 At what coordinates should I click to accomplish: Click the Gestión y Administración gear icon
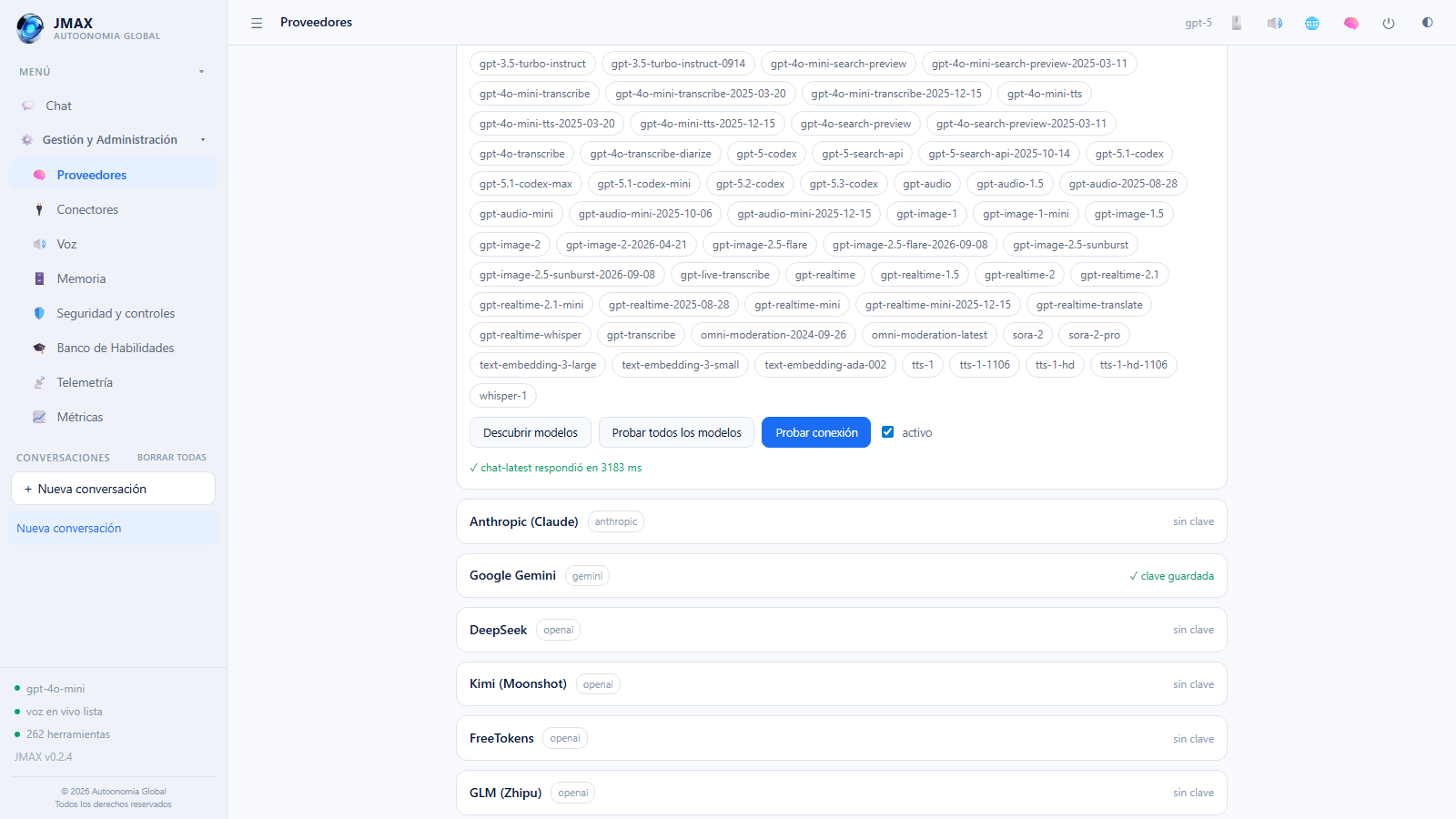pos(27,139)
